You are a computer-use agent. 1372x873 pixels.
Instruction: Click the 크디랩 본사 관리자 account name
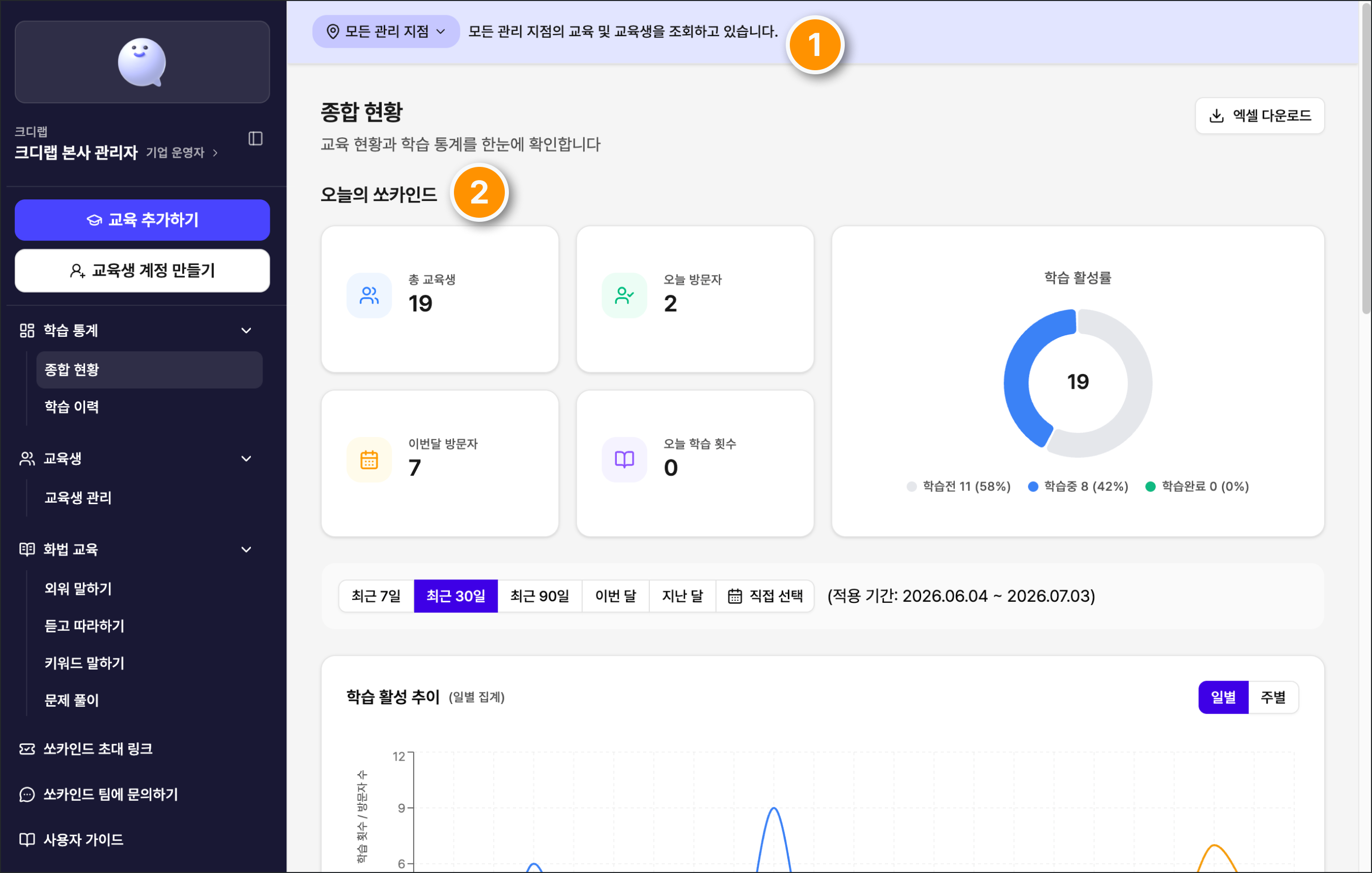(76, 153)
